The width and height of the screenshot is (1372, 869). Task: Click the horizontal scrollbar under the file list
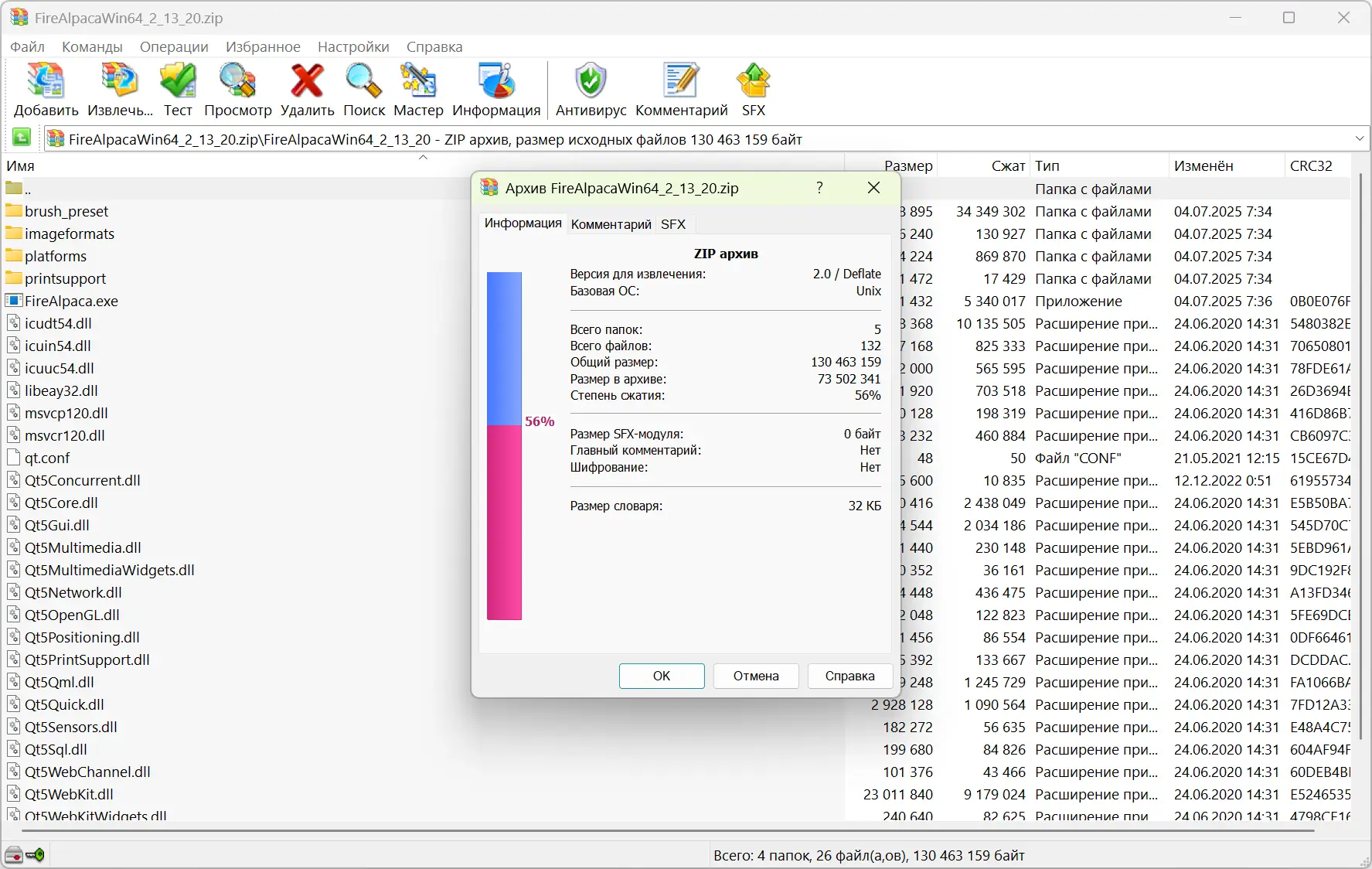[x=669, y=830]
